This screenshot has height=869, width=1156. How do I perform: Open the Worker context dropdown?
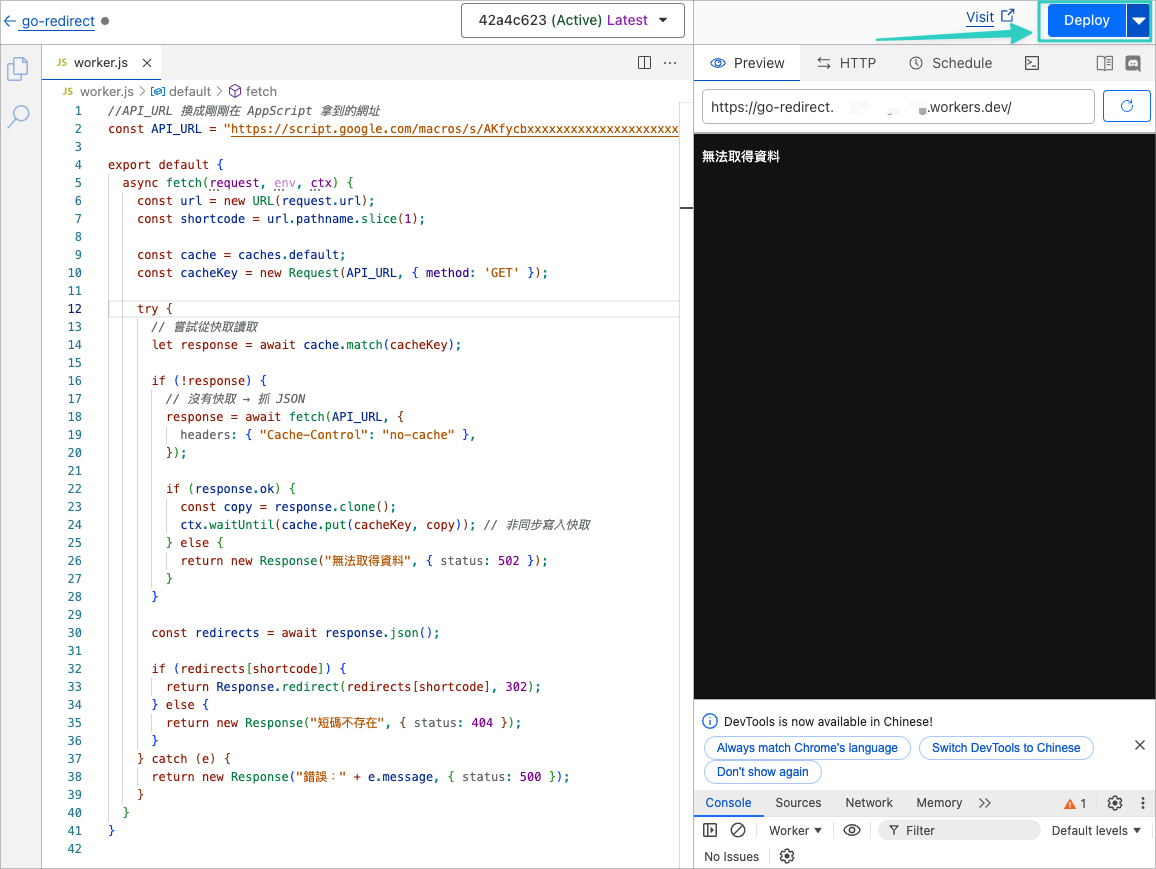point(795,830)
